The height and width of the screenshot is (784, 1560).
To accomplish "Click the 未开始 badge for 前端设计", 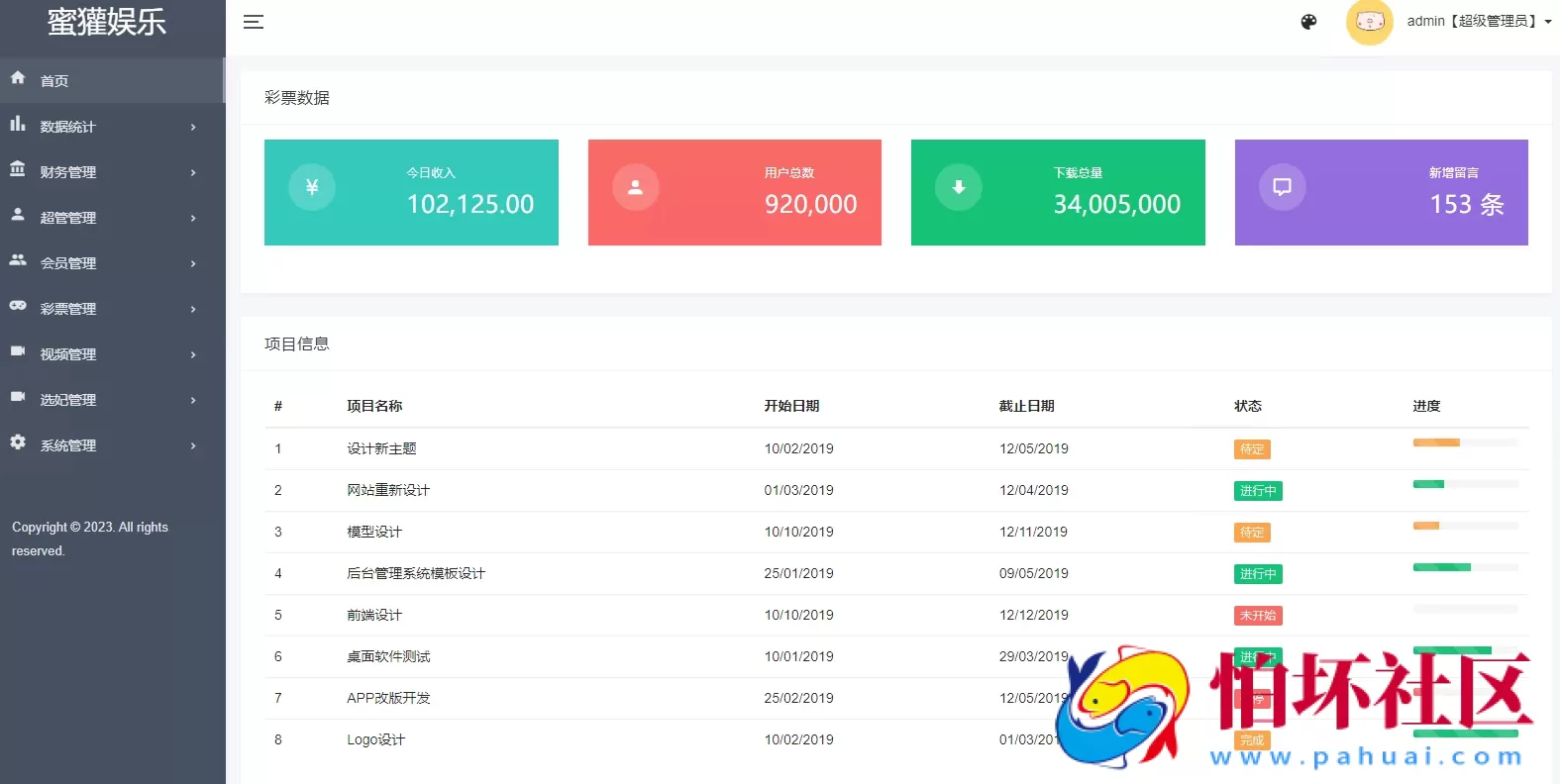I will tap(1258, 616).
